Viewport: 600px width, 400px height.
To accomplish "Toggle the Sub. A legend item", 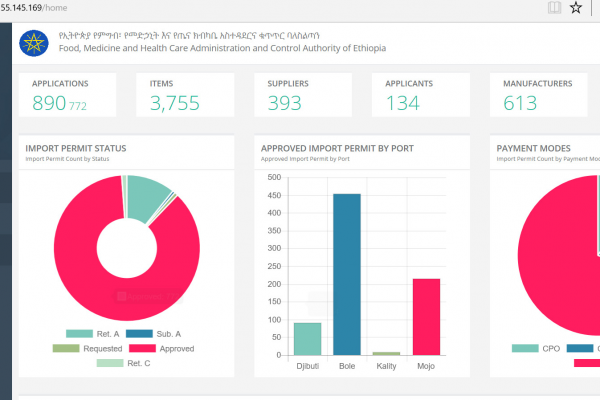I will tap(156, 333).
